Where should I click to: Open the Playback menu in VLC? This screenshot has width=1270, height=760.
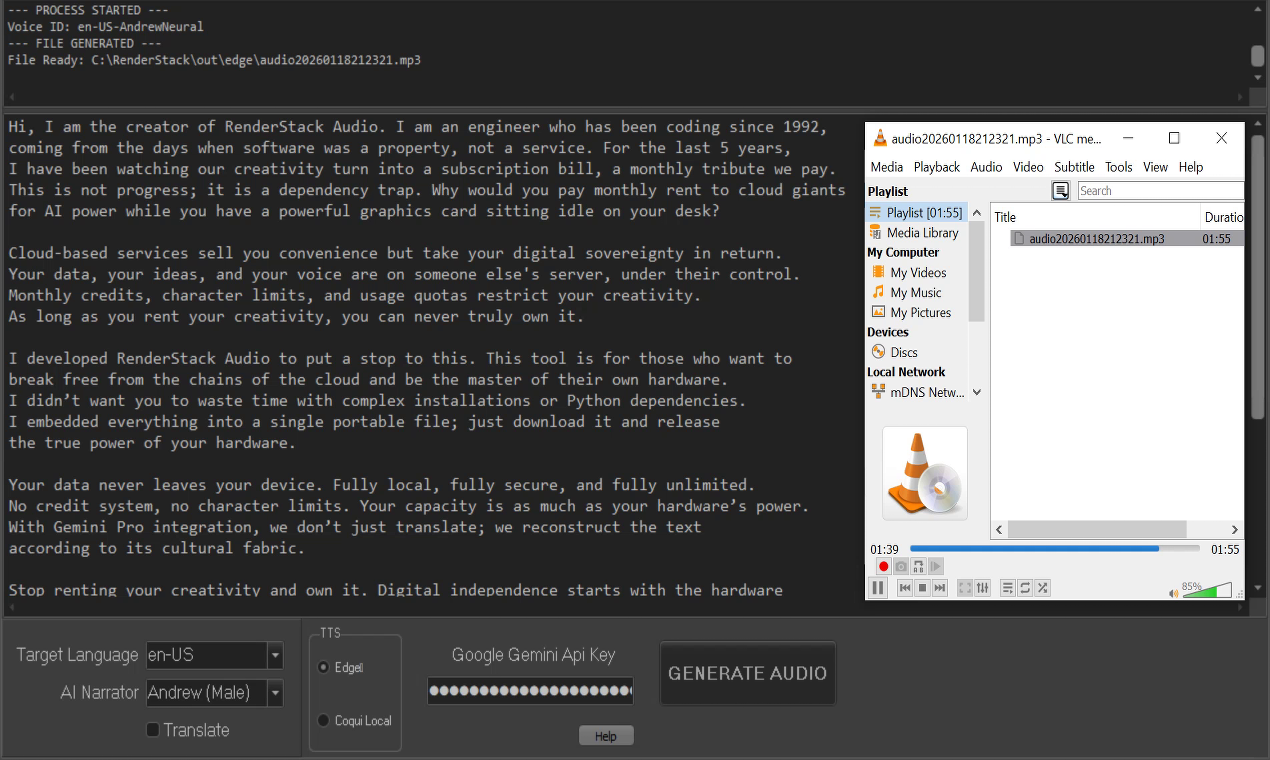936,167
